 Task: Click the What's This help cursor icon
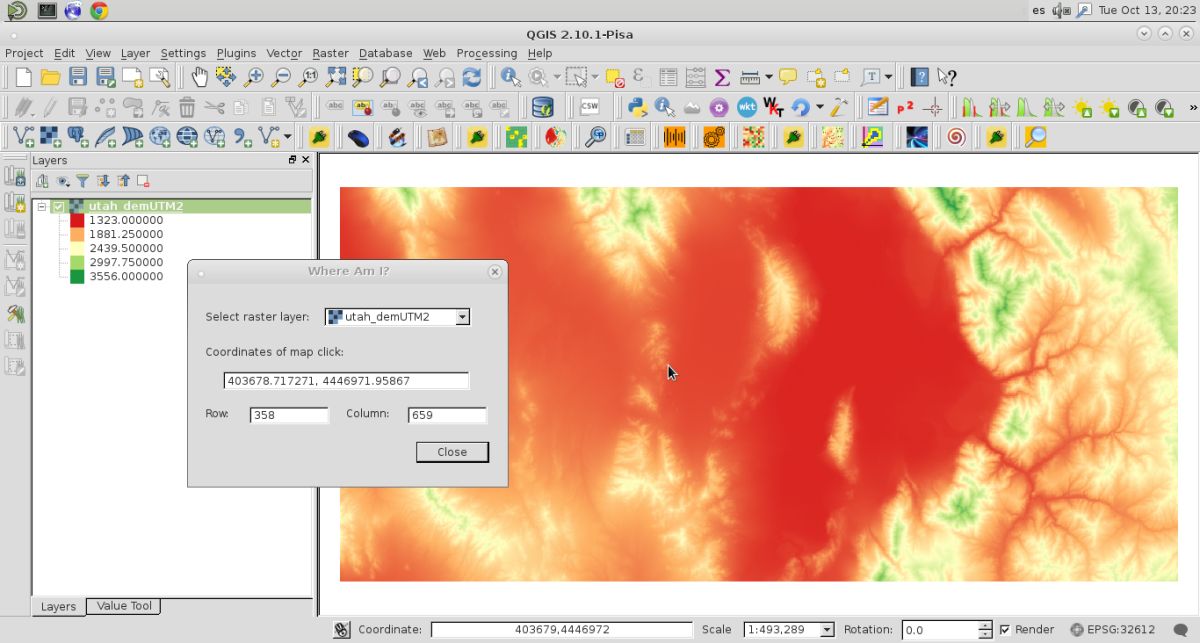coord(946,77)
